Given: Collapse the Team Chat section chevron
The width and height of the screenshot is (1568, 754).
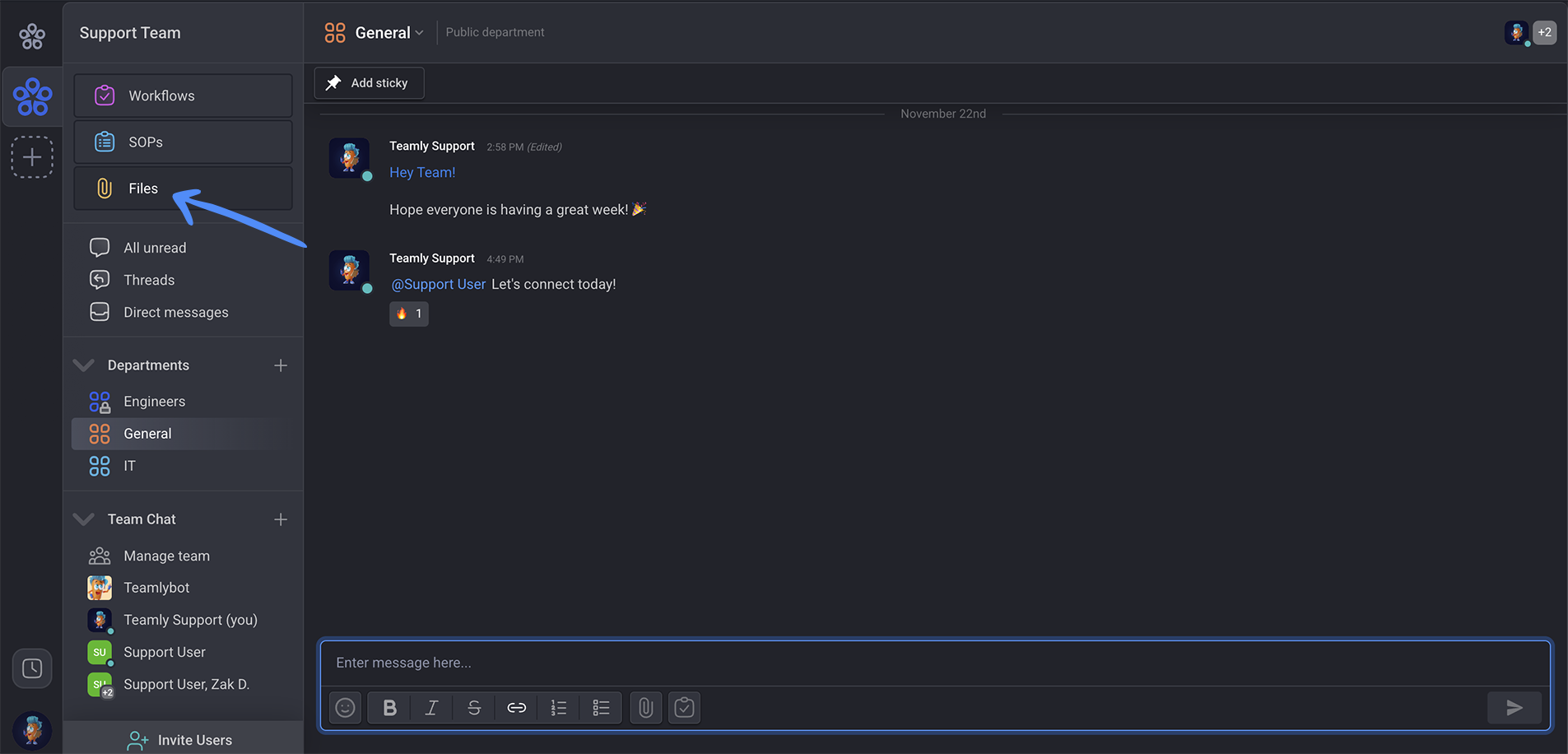Looking at the screenshot, I should (83, 519).
